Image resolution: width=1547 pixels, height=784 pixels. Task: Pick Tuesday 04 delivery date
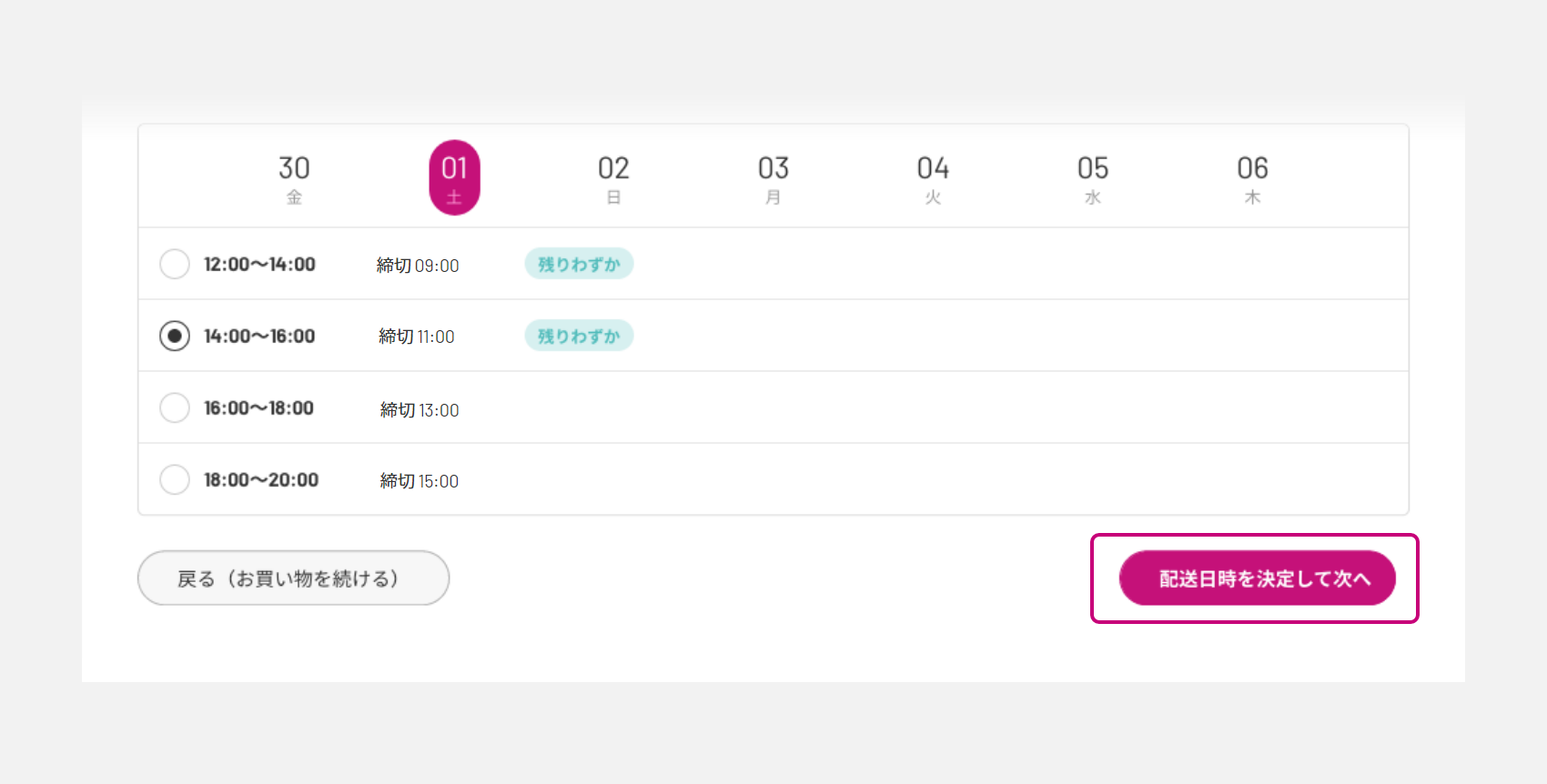tap(933, 178)
